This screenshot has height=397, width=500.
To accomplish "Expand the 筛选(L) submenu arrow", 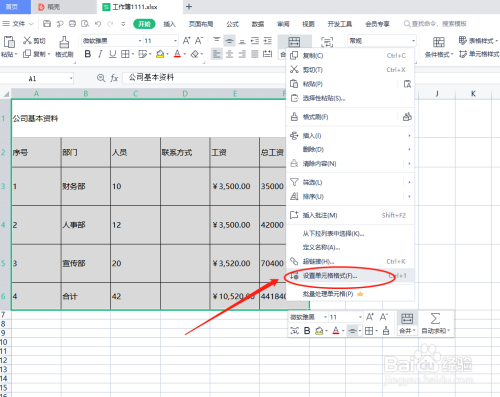I will [409, 182].
